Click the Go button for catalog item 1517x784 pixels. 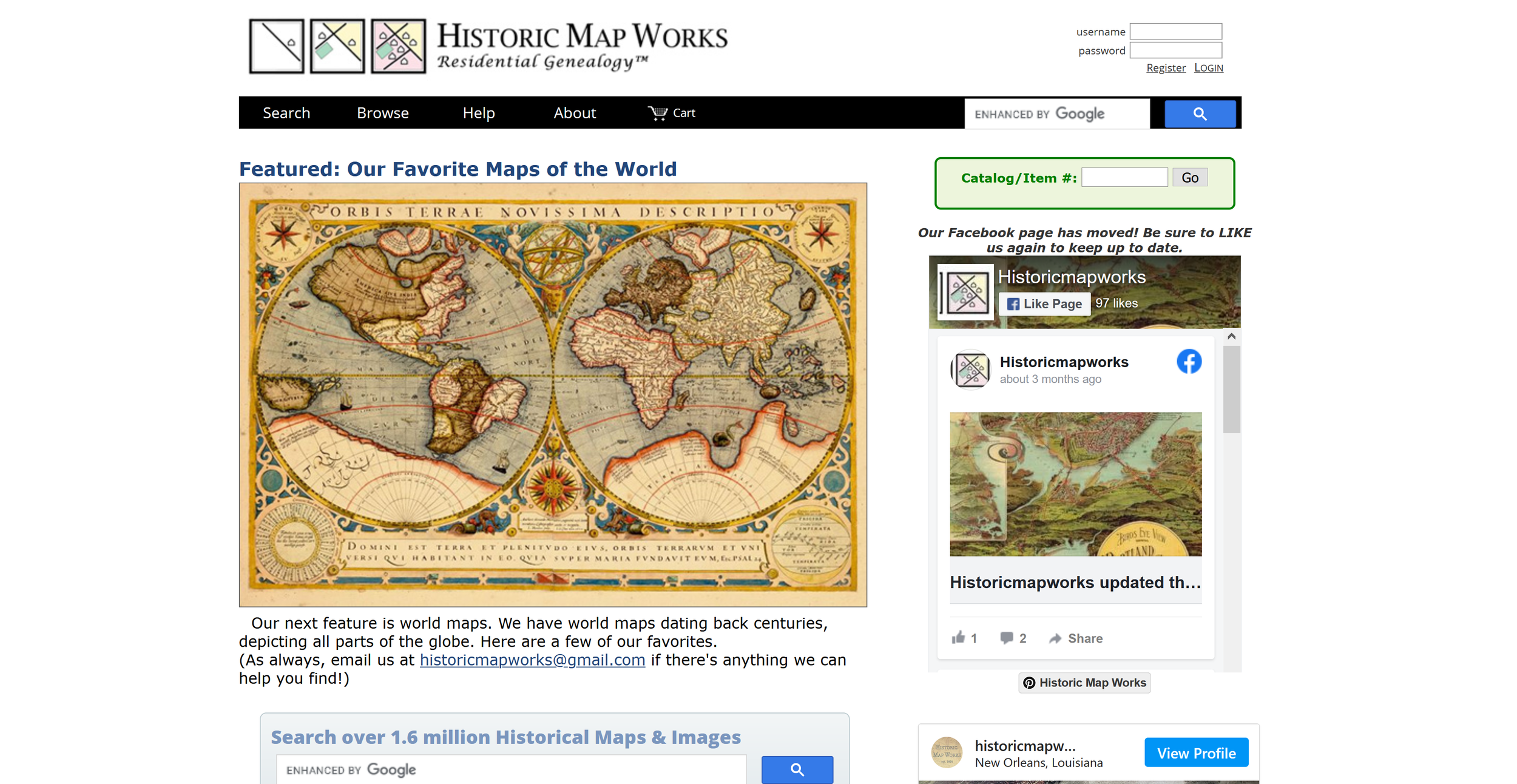coord(1190,178)
